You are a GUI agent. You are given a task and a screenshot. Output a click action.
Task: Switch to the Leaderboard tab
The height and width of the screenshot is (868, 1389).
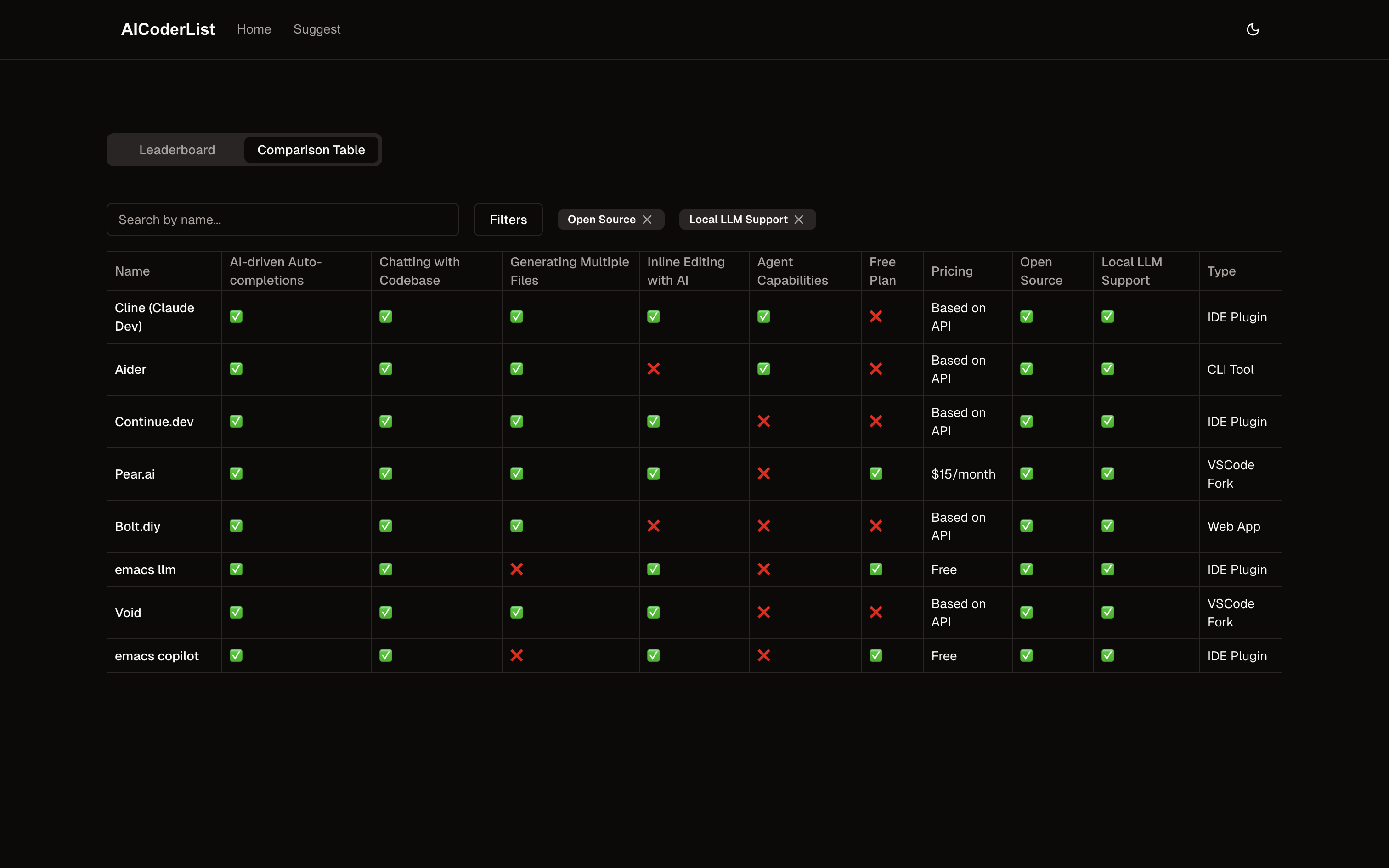click(x=177, y=150)
